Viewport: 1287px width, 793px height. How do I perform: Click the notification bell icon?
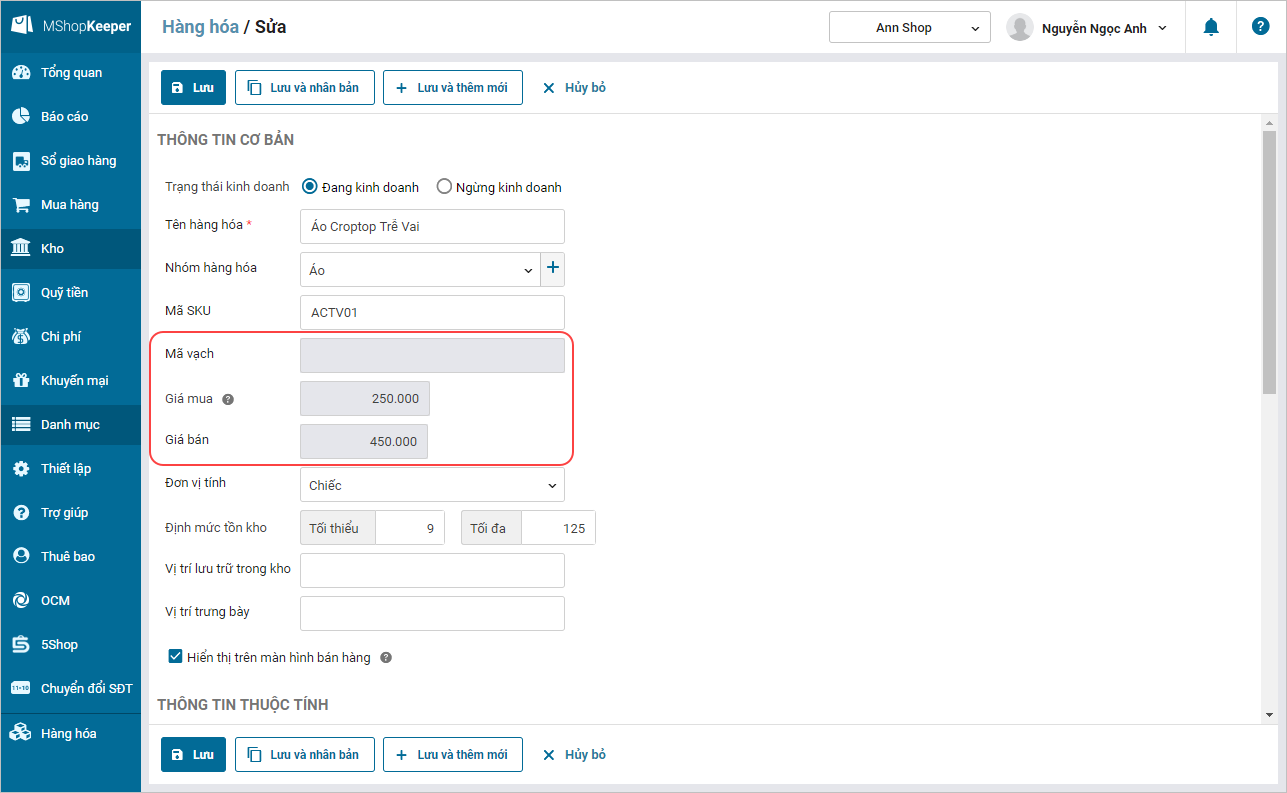(1211, 27)
